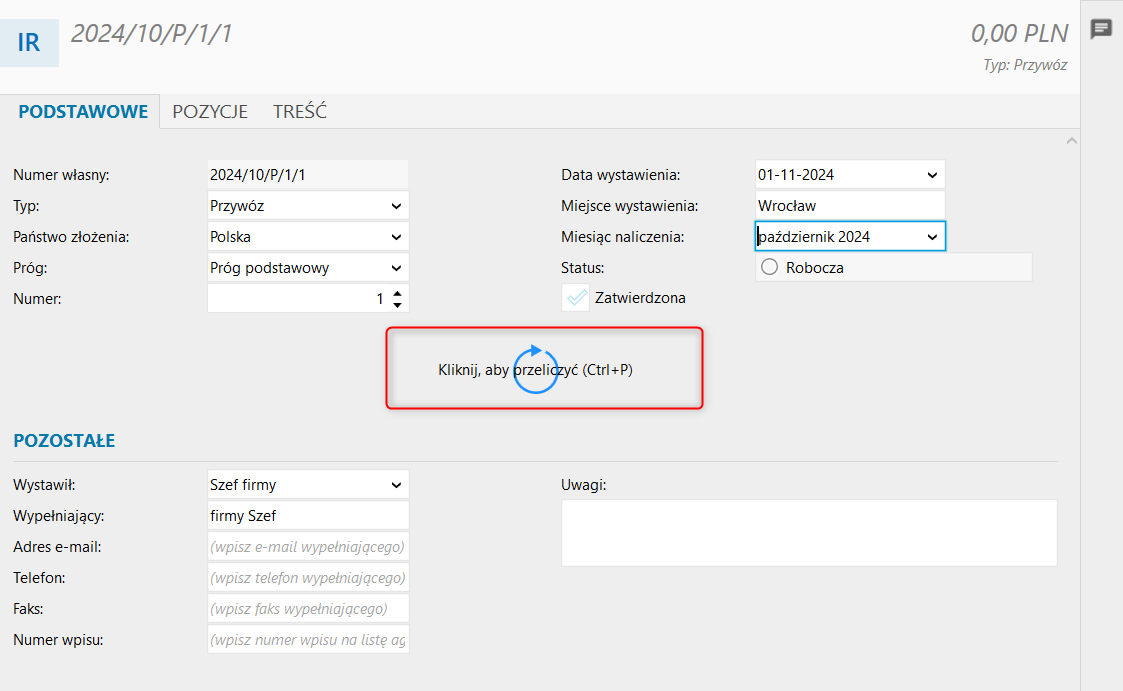1123x691 pixels.
Task: Open the comments chat bubble icon
Action: coord(1101,29)
